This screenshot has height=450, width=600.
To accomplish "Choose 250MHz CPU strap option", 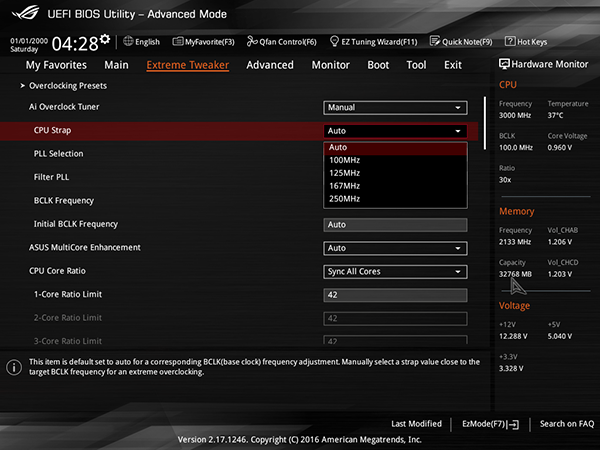I will [395, 199].
